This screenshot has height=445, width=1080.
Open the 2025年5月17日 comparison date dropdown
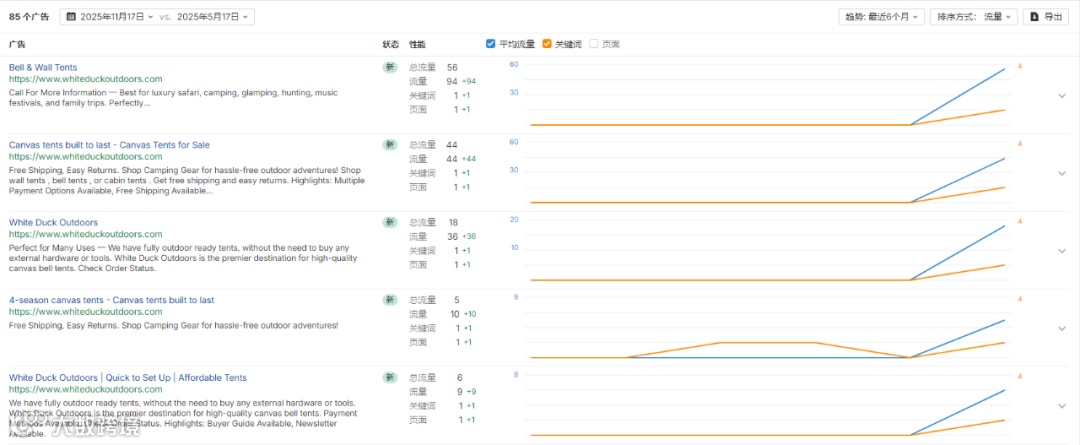[x=213, y=17]
